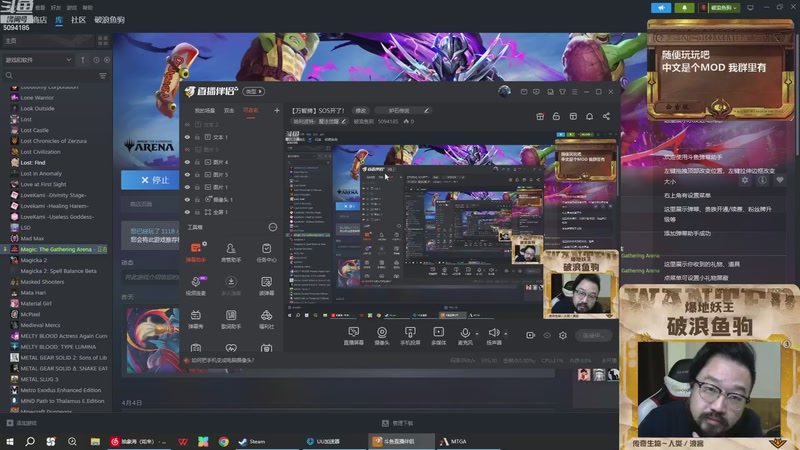The height and width of the screenshot is (450, 800).
Task: Click Windows Start button
Action: click(x=9, y=441)
